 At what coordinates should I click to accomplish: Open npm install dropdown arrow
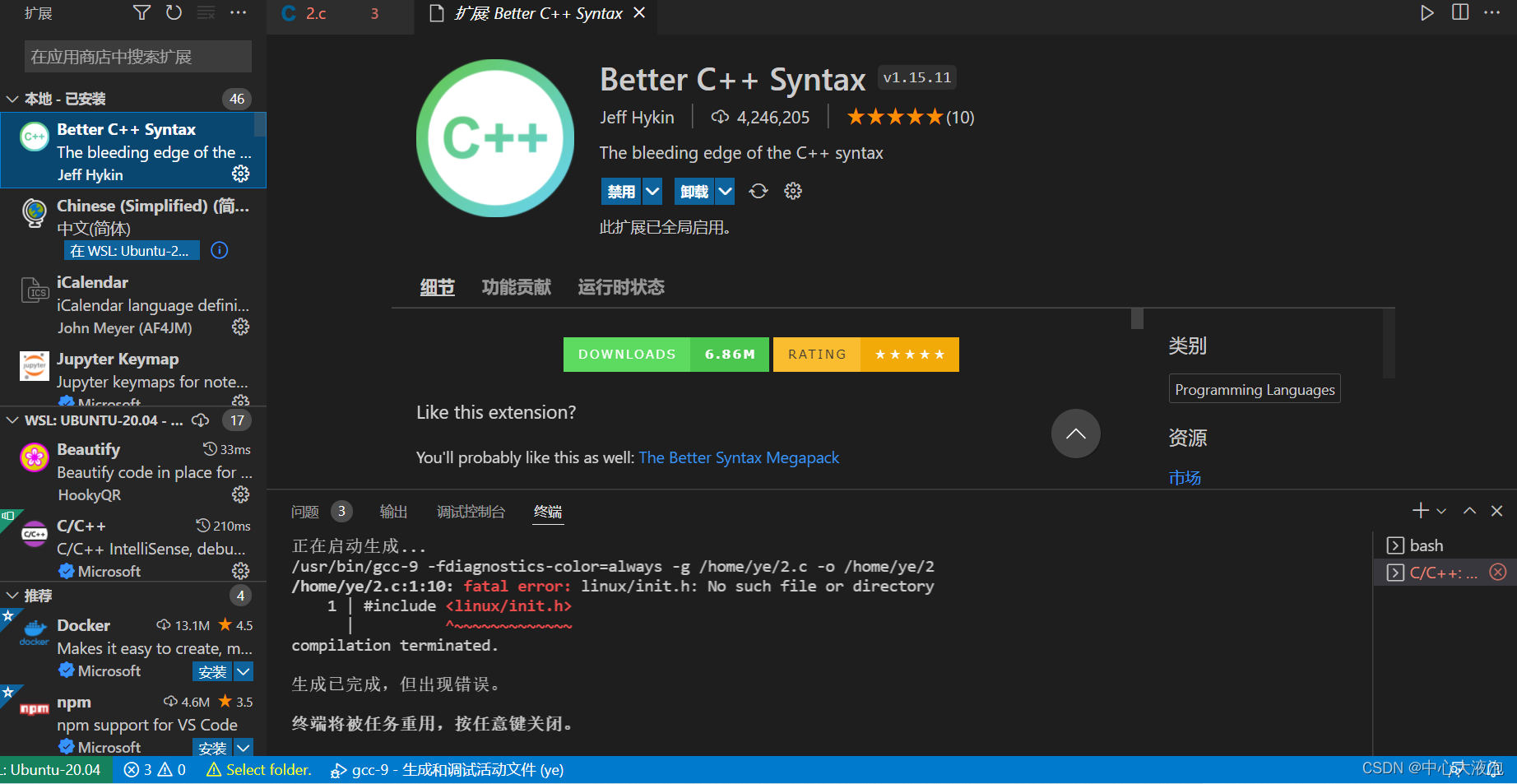[x=244, y=748]
